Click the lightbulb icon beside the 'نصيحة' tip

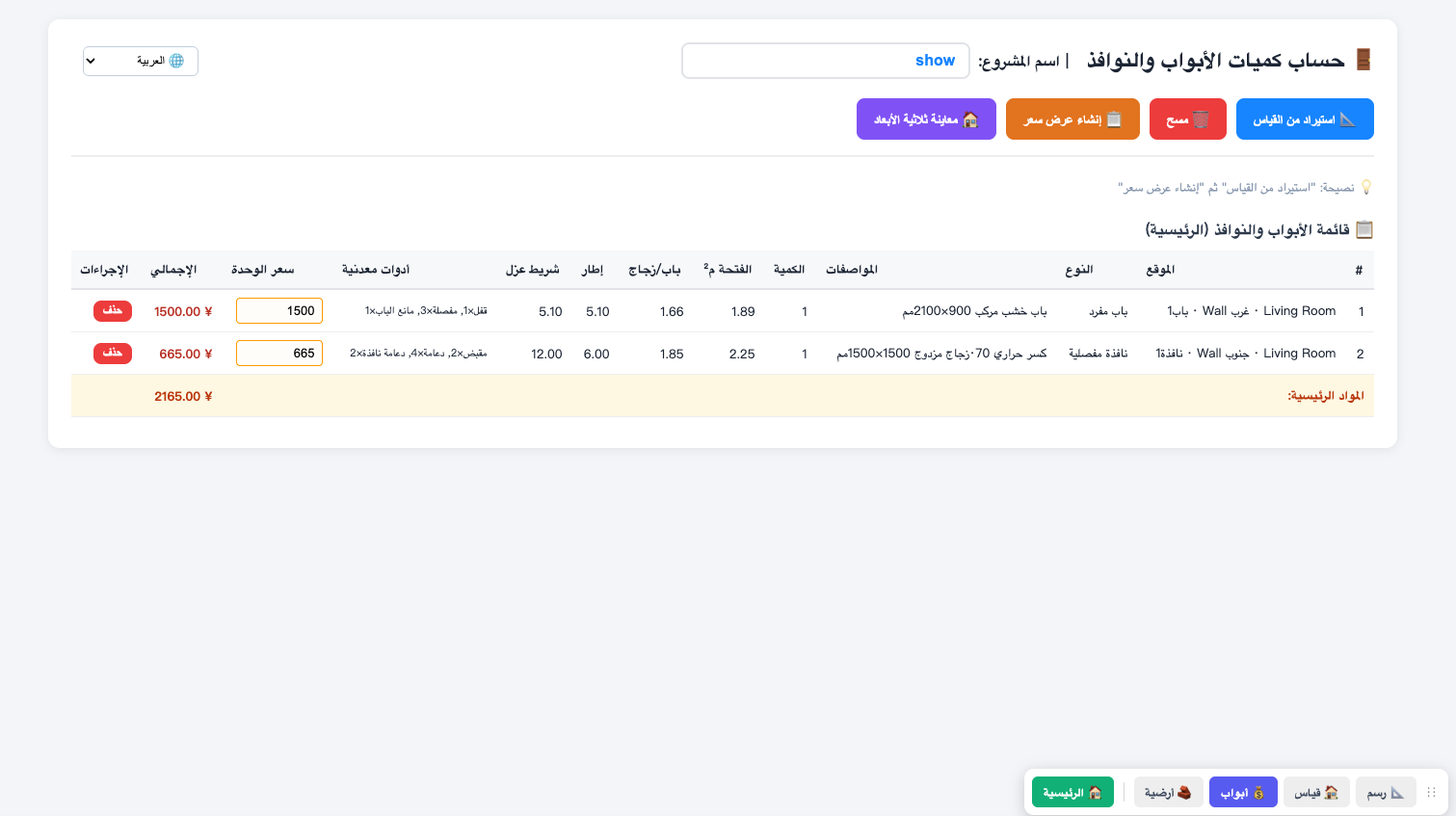click(1366, 187)
